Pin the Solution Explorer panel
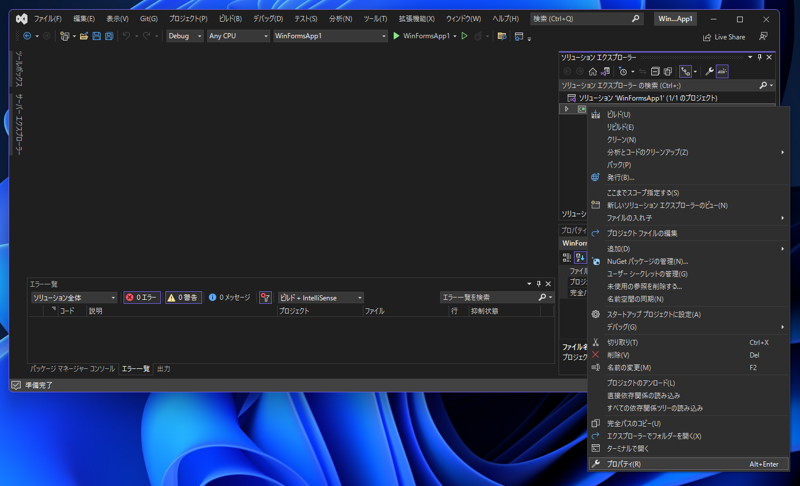The image size is (800, 486). pyautogui.click(x=759, y=57)
